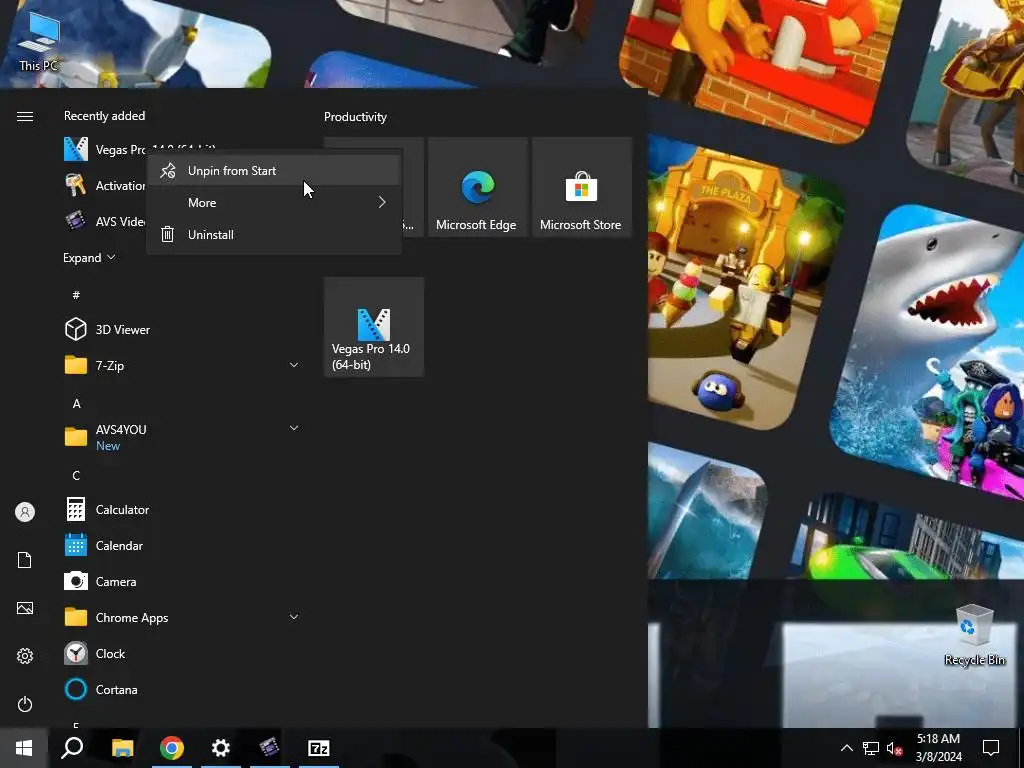
Task: Expand the Recently added list
Action: click(x=89, y=257)
